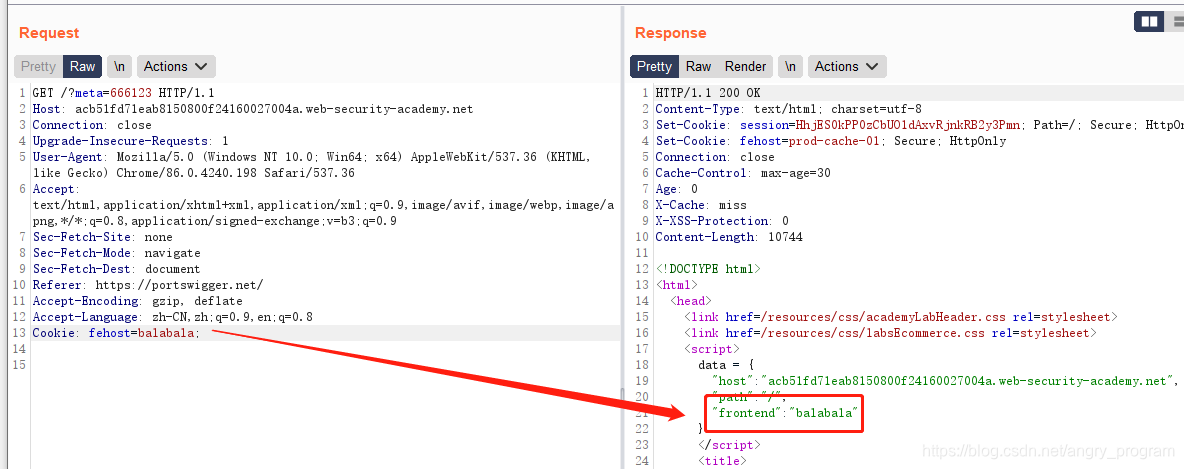Click the <head> tag on line 14
1184x469 pixels.
690,301
